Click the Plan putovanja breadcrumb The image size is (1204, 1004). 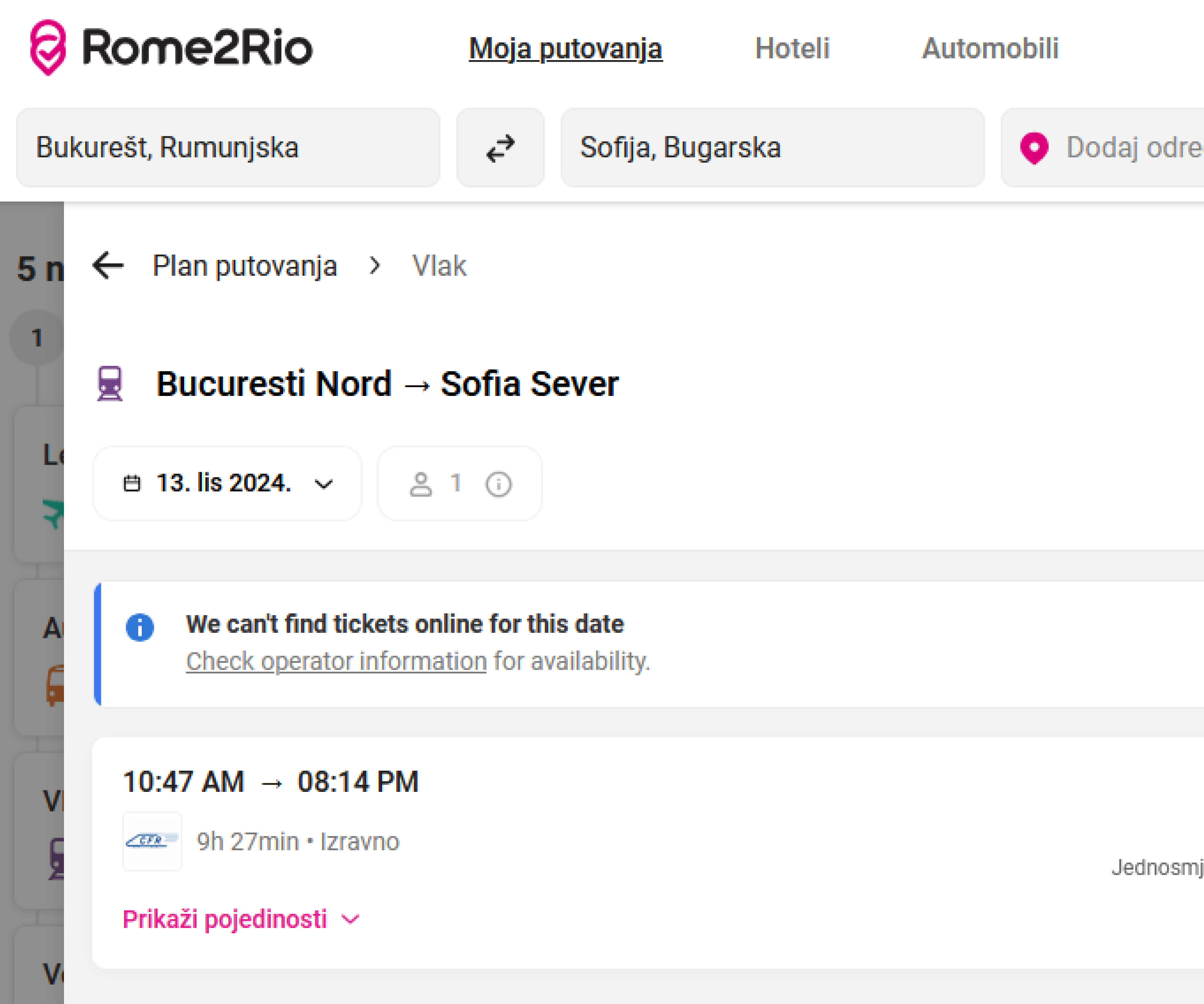[244, 266]
